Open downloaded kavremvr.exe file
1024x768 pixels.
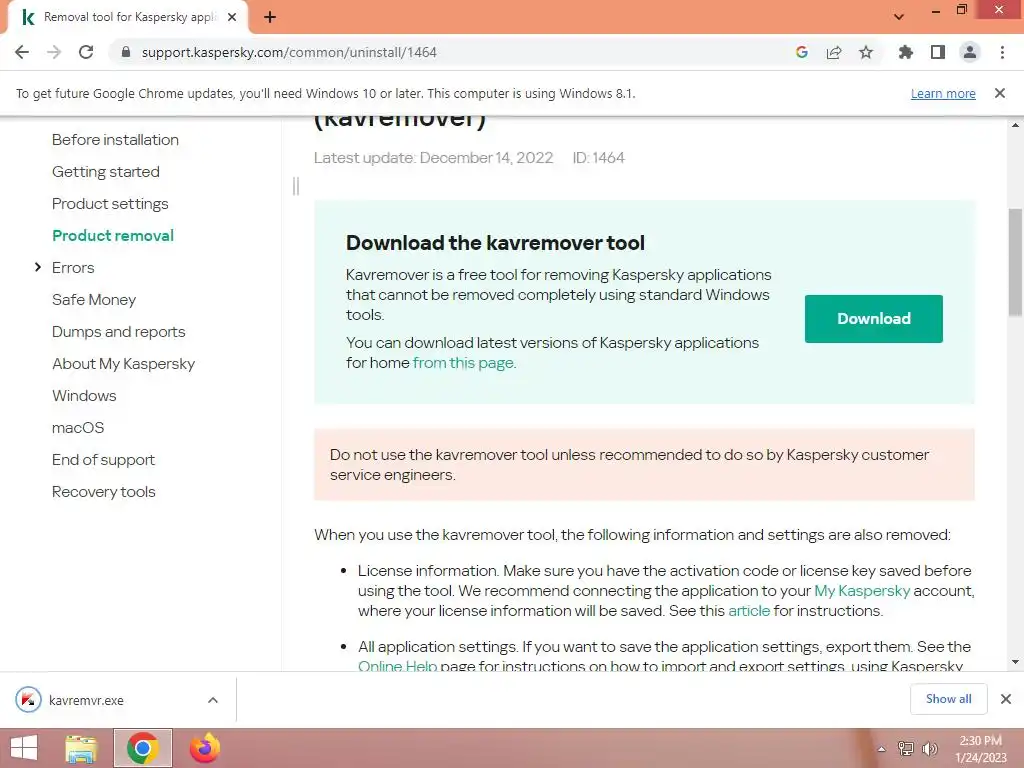(x=86, y=700)
